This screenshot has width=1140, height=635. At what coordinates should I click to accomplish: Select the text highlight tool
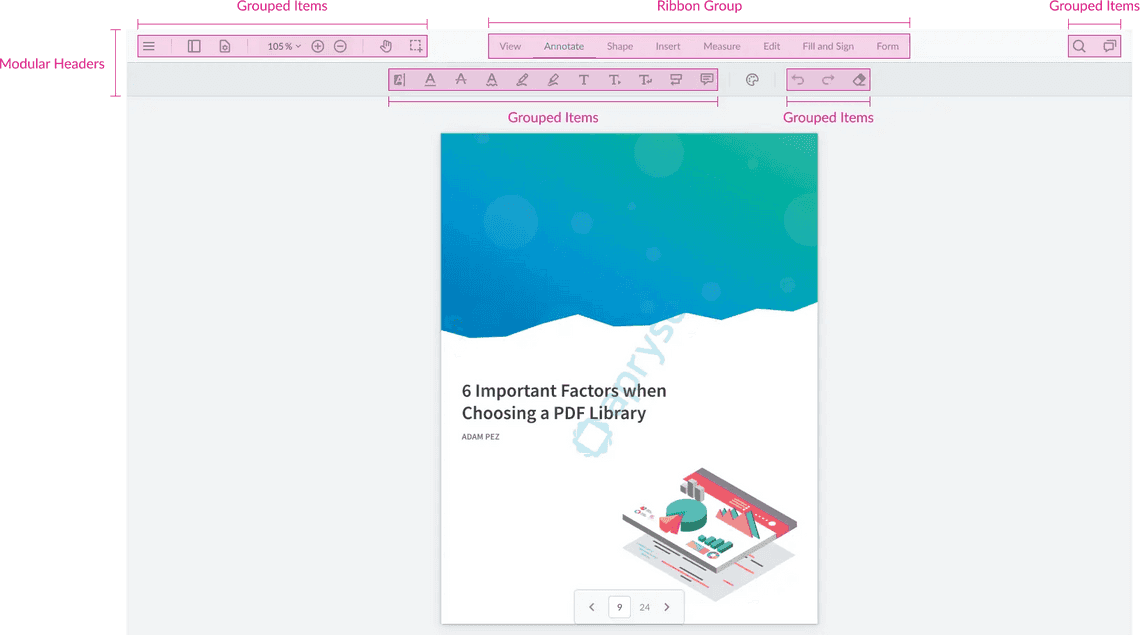(x=399, y=80)
